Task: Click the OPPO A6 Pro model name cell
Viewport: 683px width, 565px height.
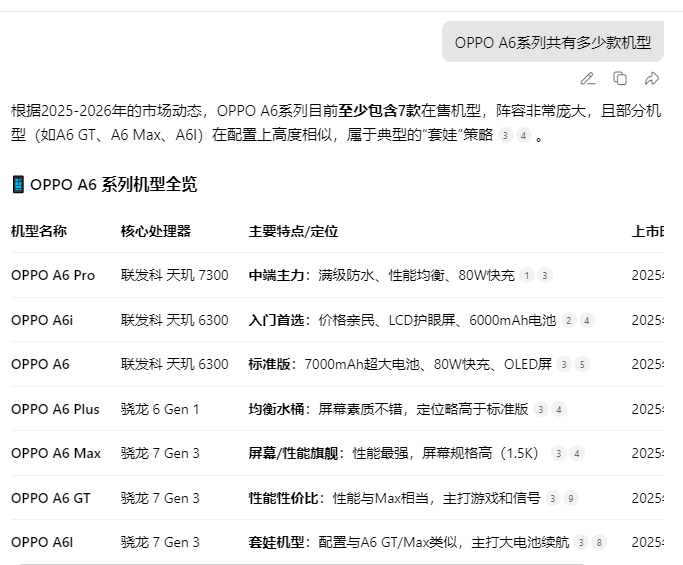Action: [x=53, y=275]
